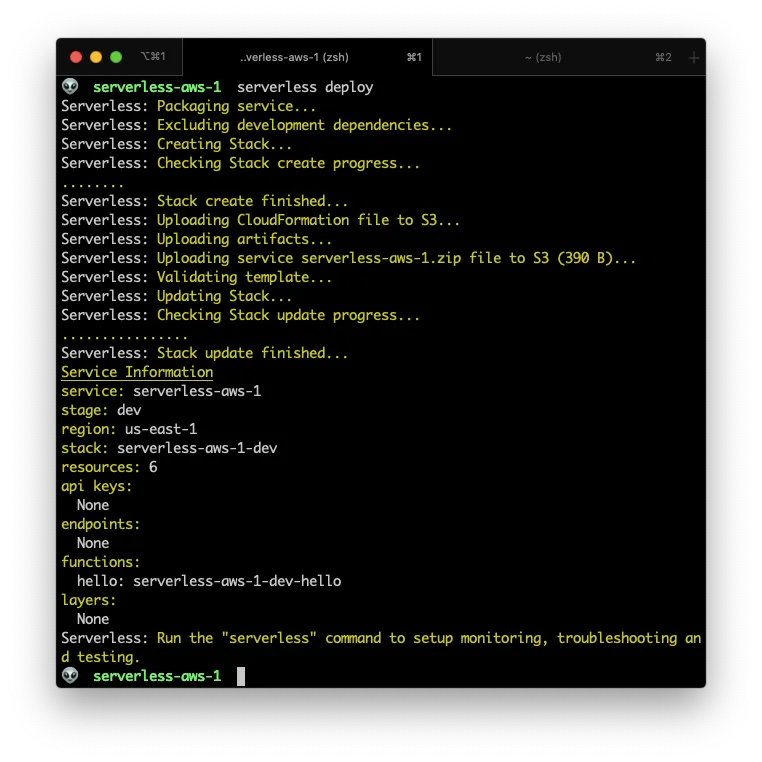Click the 'resources: 6' line
The width and height of the screenshot is (762, 762).
click(109, 467)
